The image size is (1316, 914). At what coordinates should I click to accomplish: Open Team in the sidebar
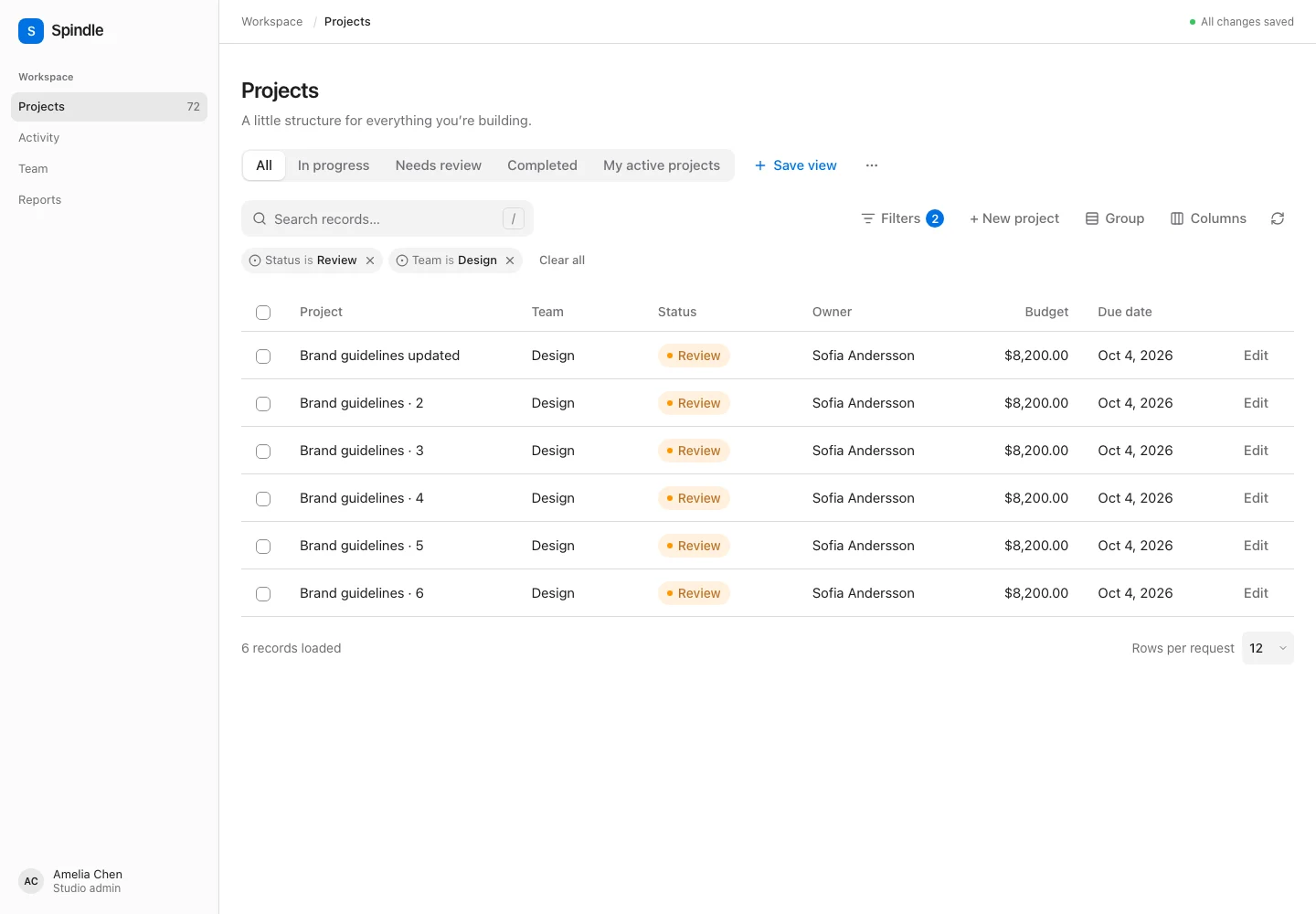point(110,169)
